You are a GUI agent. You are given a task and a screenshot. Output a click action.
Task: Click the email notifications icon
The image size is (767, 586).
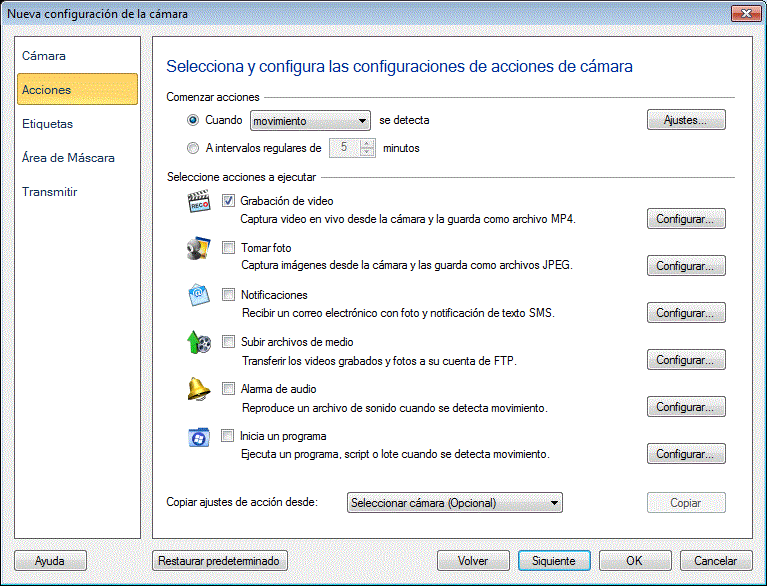pyautogui.click(x=198, y=297)
